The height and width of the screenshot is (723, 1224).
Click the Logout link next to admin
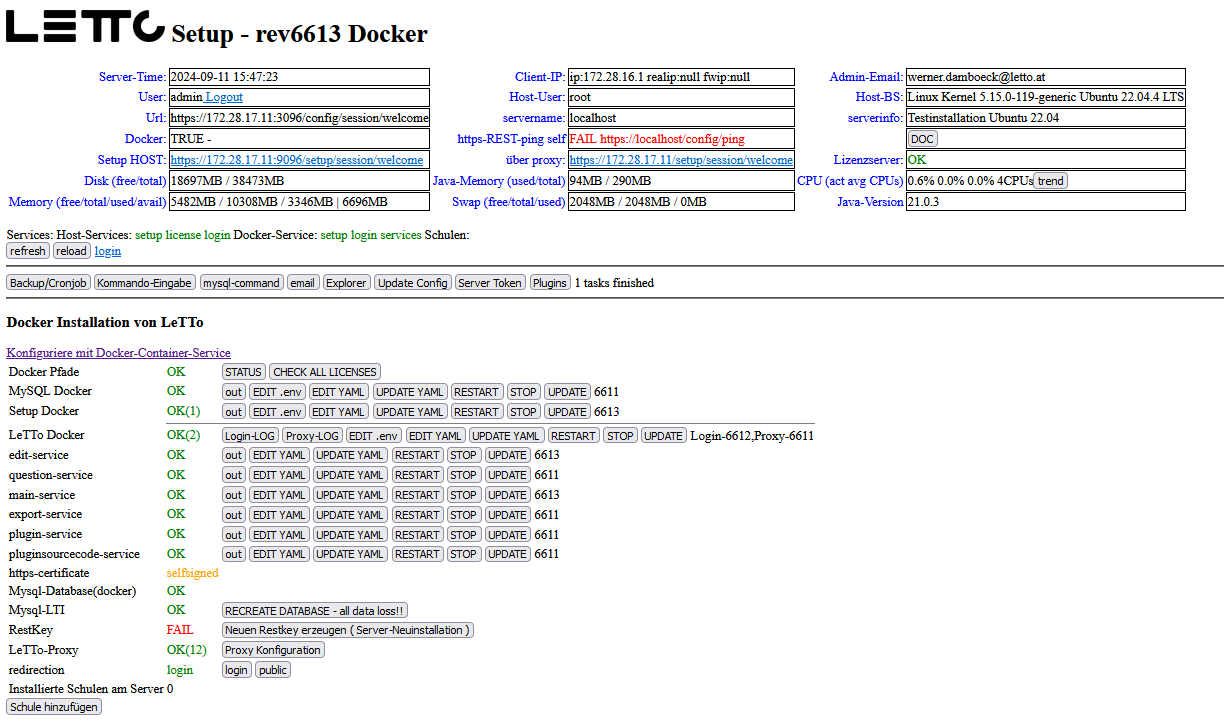coord(224,97)
